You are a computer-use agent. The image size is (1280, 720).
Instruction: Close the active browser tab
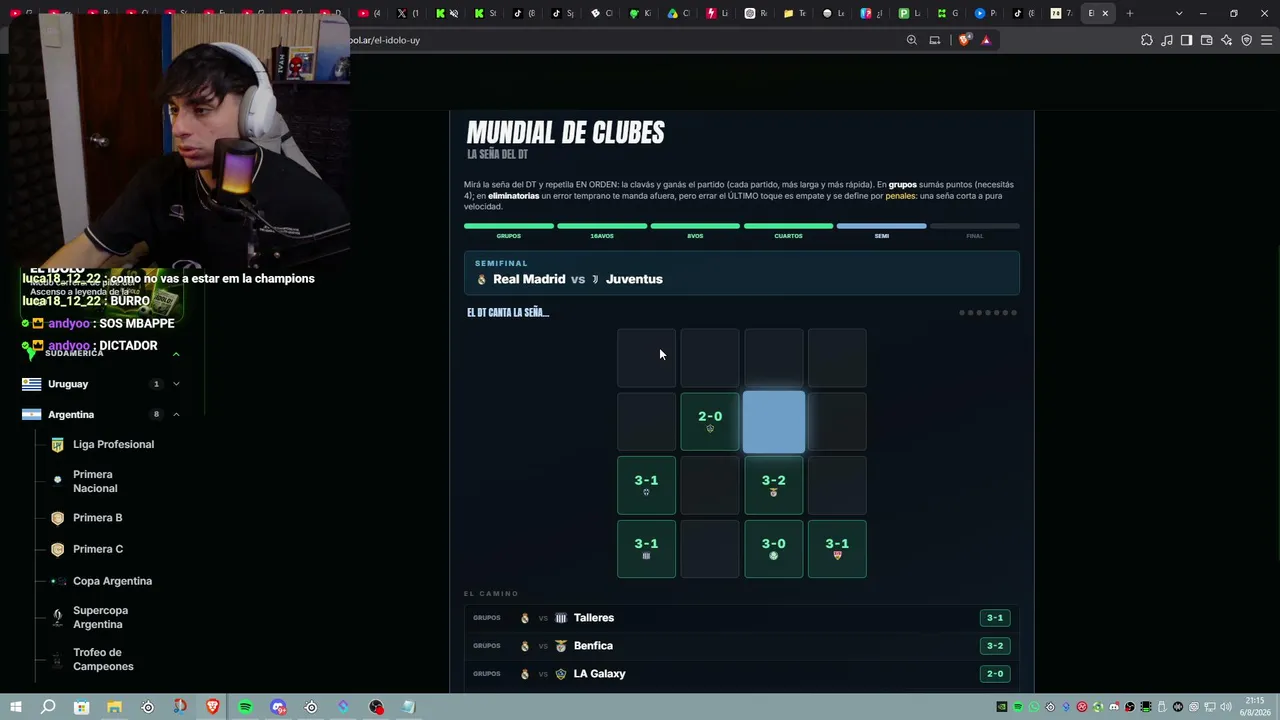(x=1105, y=13)
